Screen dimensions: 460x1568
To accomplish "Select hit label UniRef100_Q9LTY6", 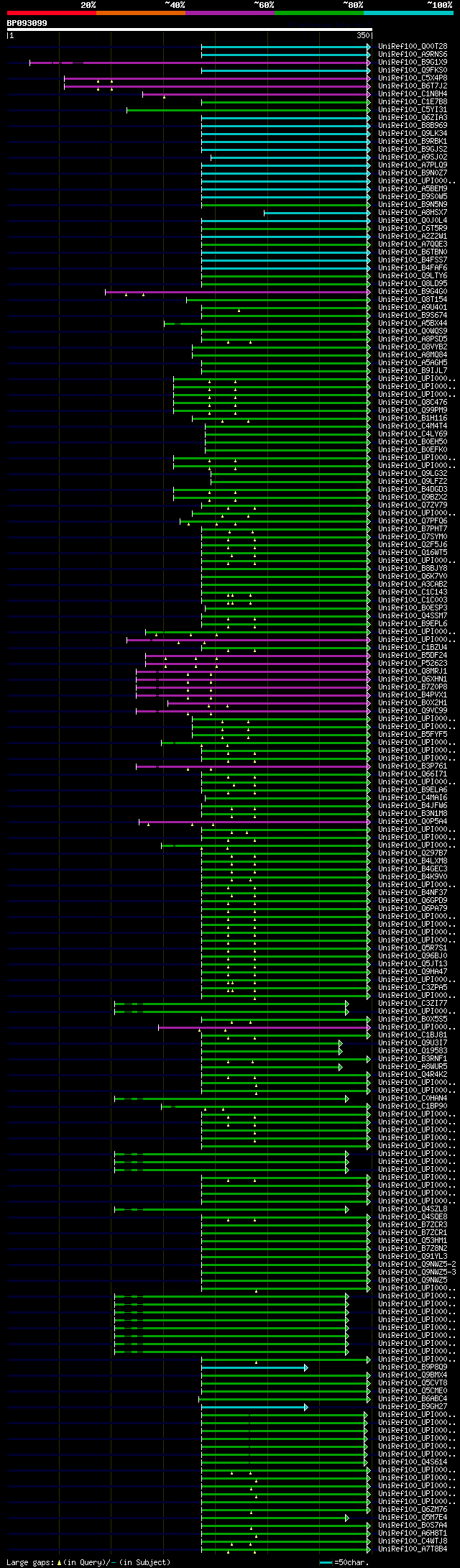I will 413,275.
